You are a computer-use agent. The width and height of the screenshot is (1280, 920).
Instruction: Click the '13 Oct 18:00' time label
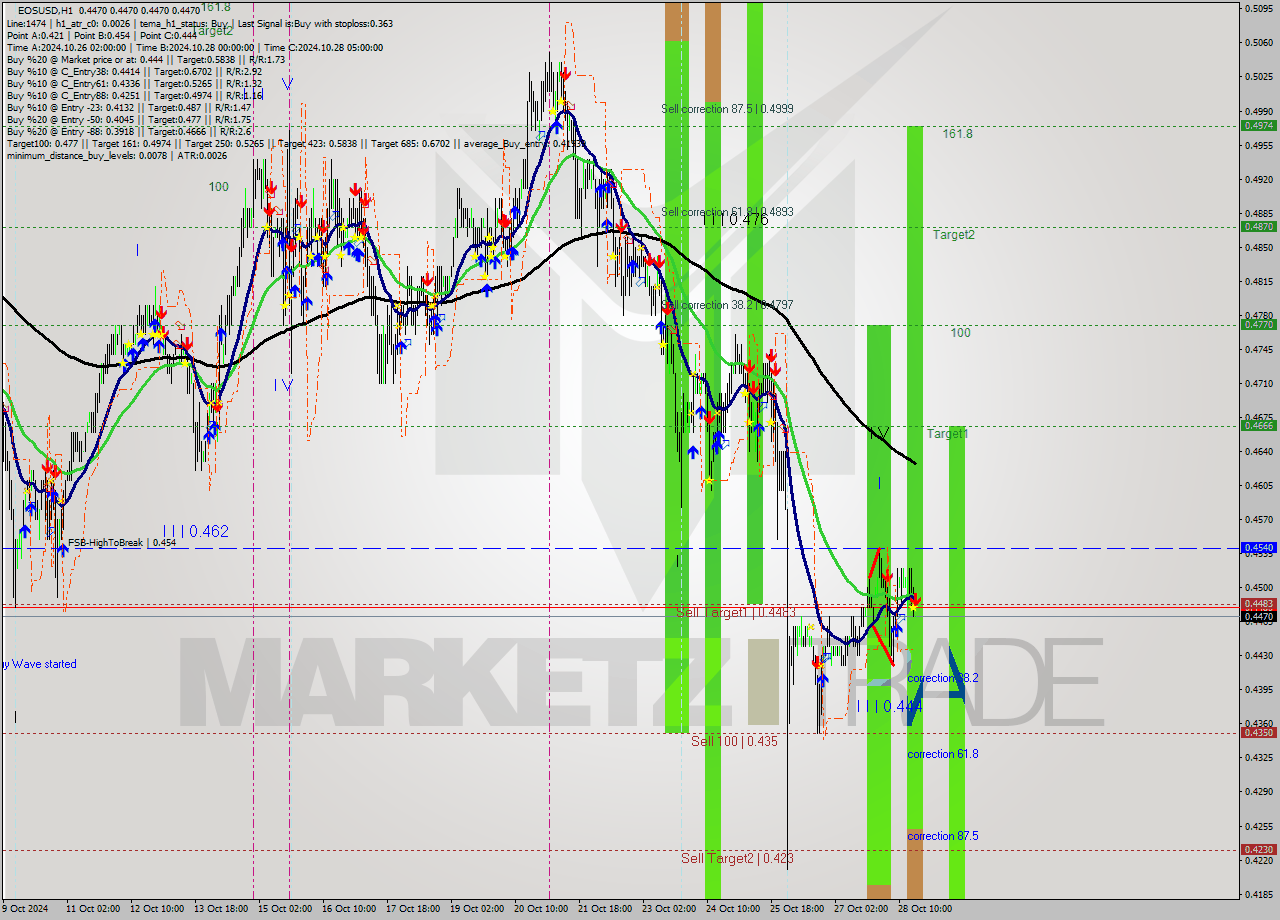(221, 909)
